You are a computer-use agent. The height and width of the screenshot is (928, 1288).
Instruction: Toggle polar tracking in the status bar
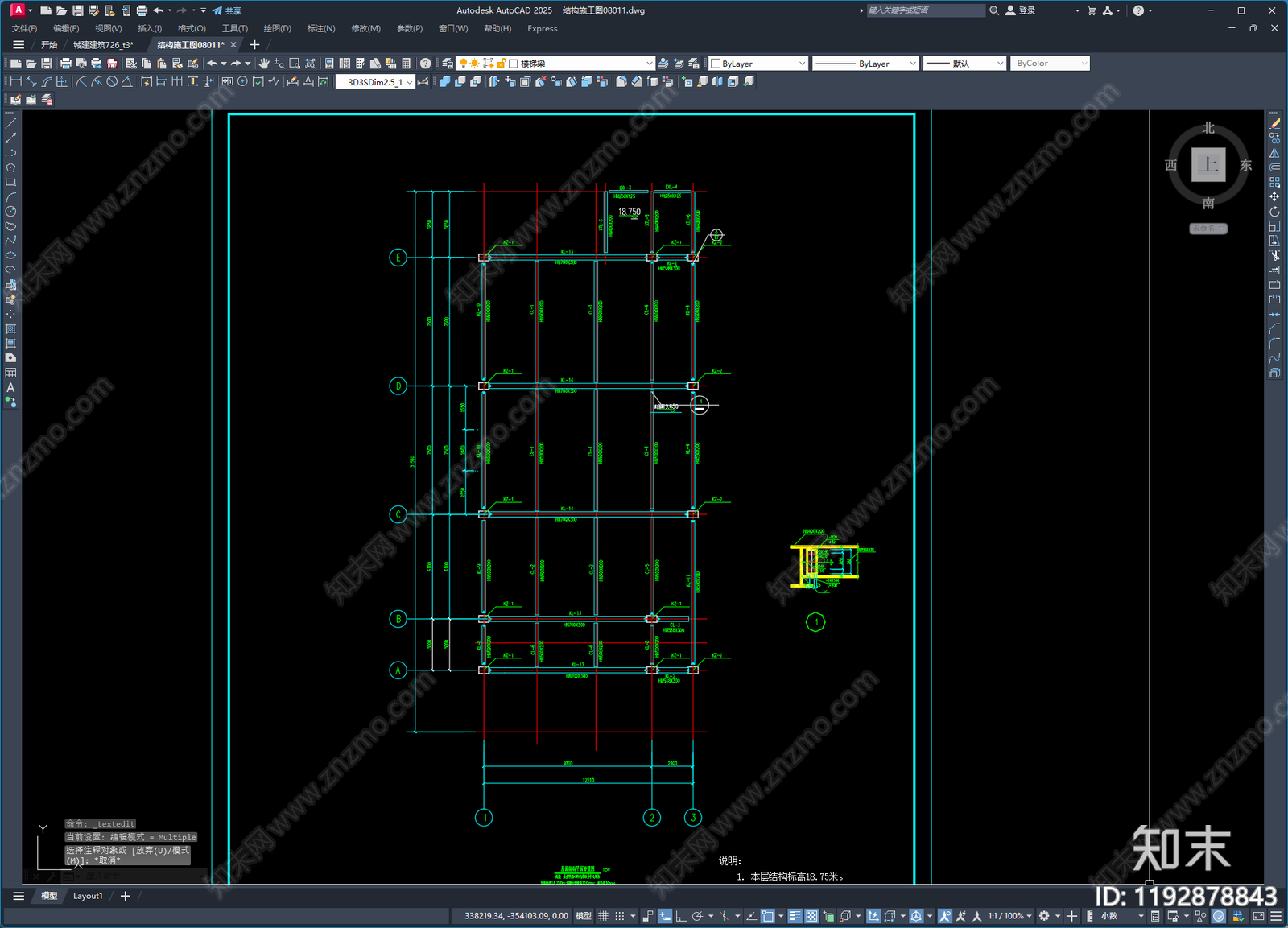point(697,916)
